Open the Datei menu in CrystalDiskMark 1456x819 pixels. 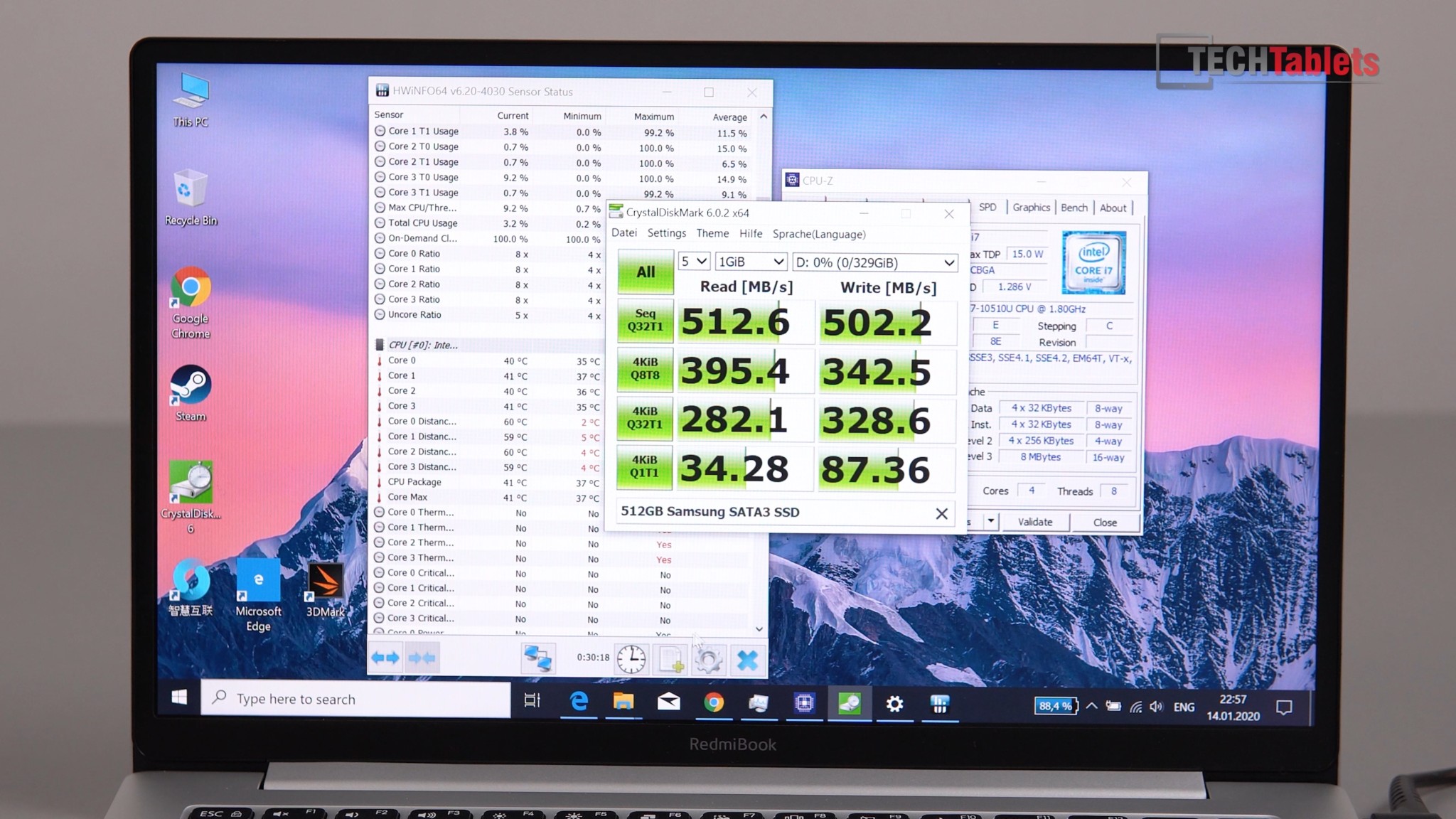coord(624,232)
